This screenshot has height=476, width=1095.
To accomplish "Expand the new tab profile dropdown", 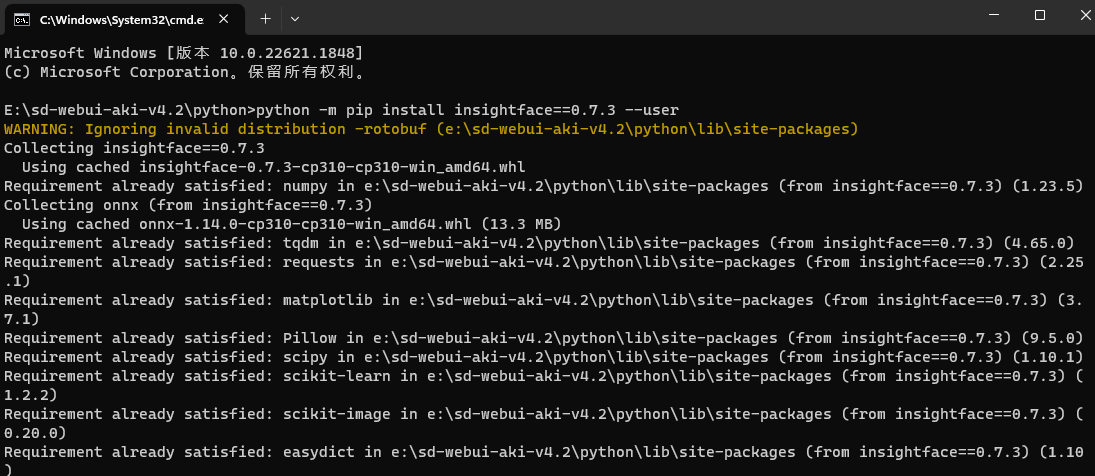I will (295, 19).
